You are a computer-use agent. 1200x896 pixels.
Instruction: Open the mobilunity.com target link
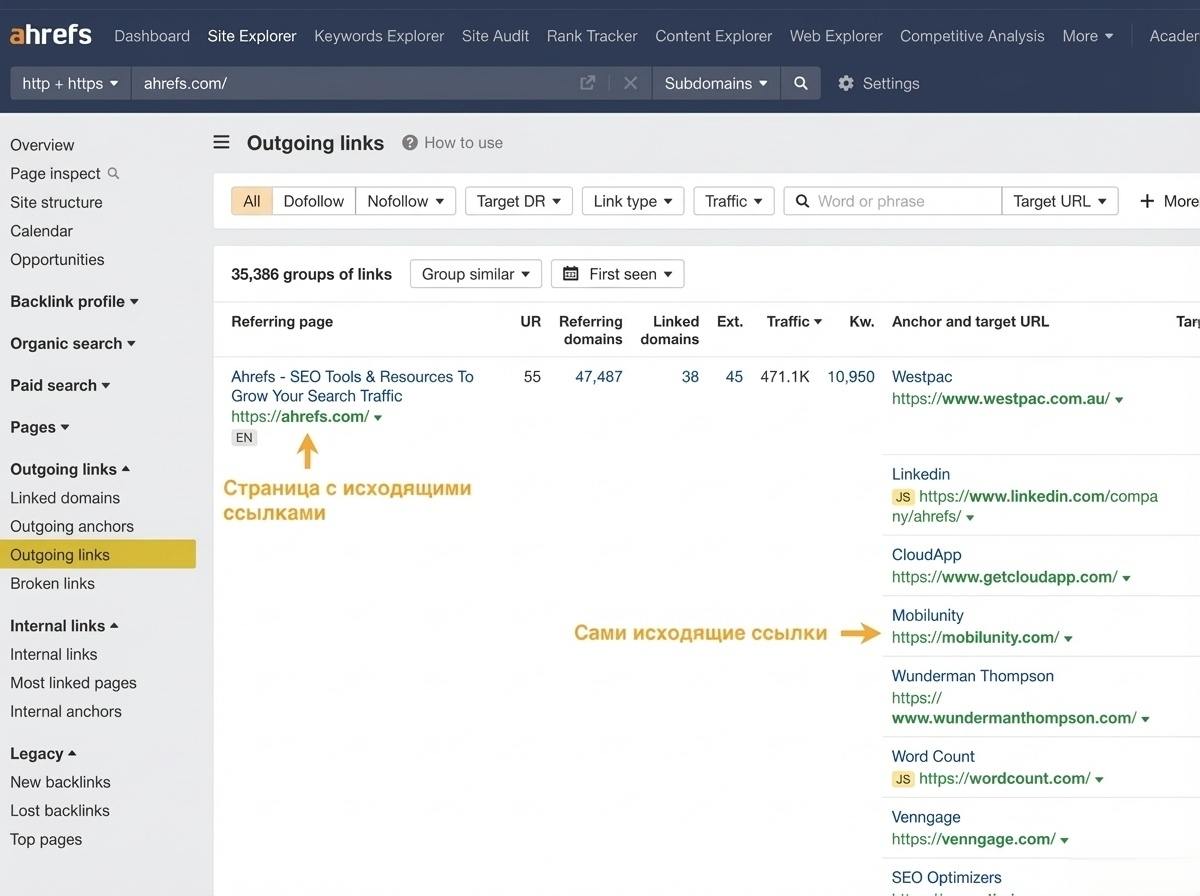[975, 637]
